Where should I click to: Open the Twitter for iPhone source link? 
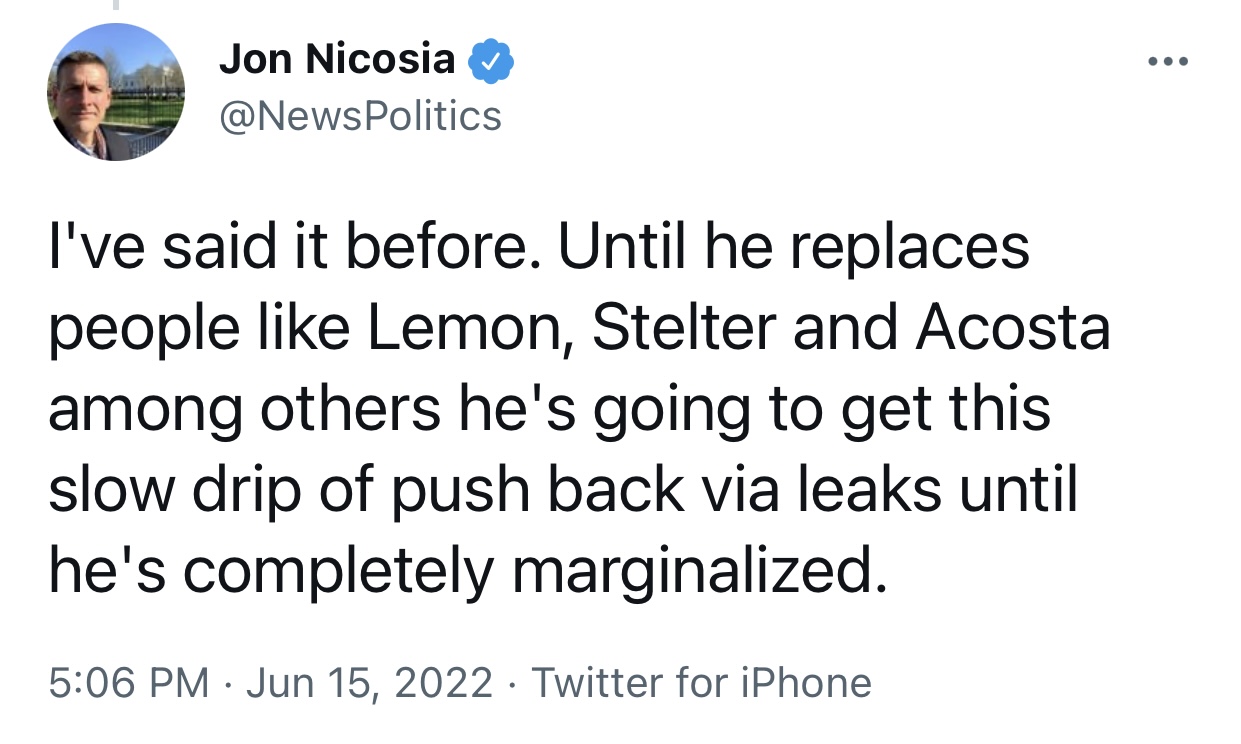pyautogui.click(x=701, y=684)
